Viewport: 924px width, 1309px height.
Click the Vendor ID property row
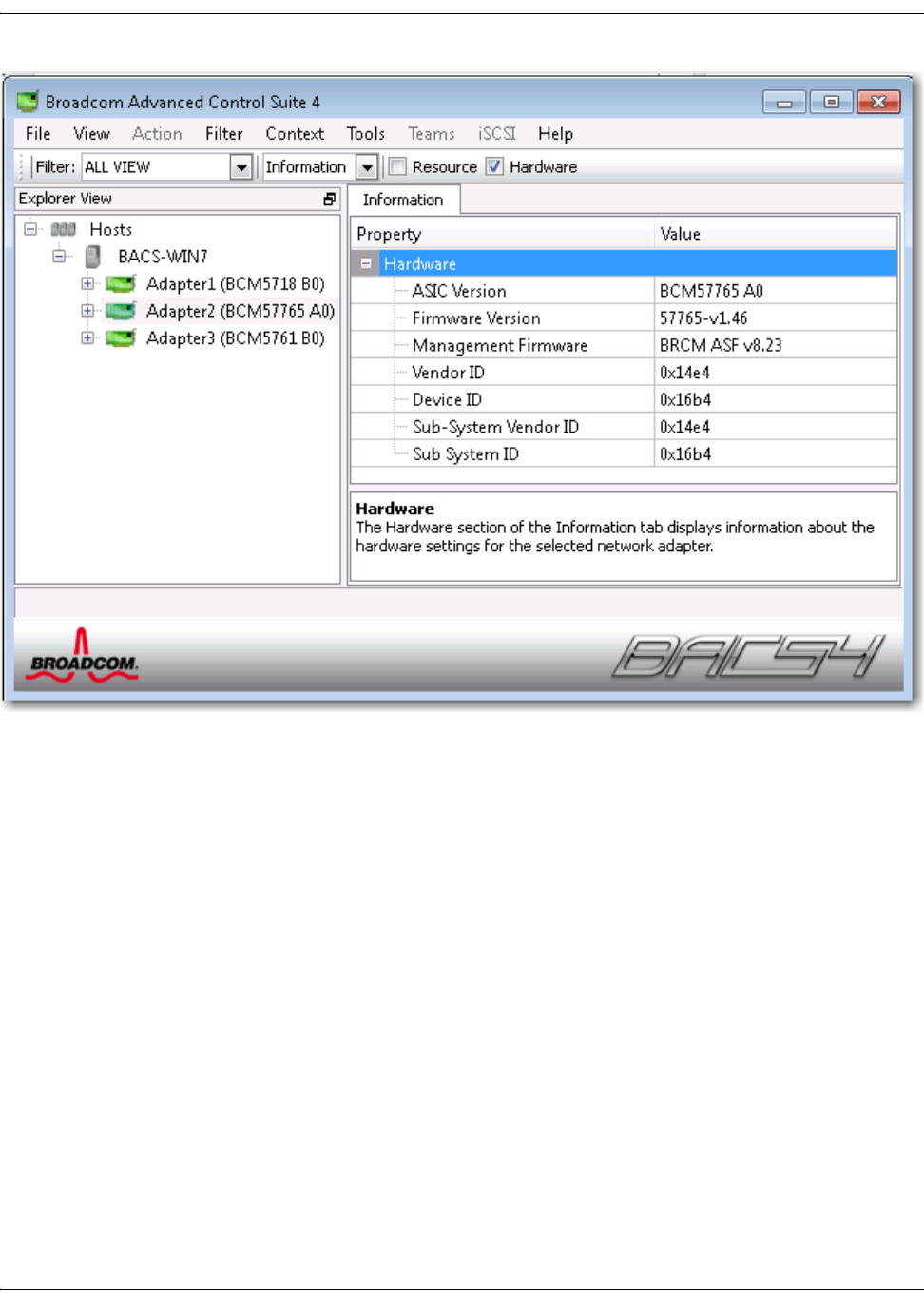pos(624,373)
